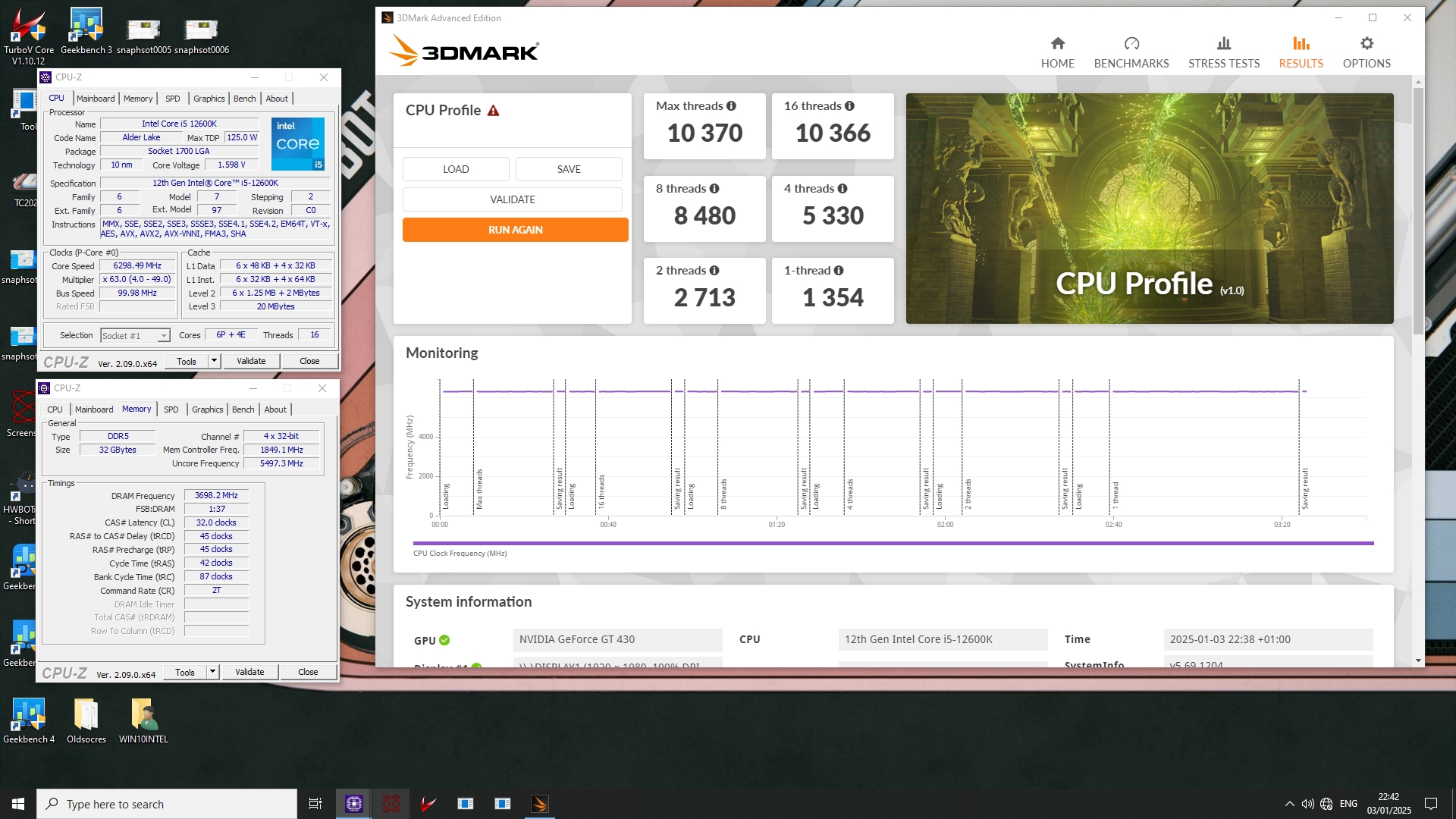This screenshot has height=819, width=1456.
Task: Open the STRESS TESTS section
Action: tap(1224, 52)
